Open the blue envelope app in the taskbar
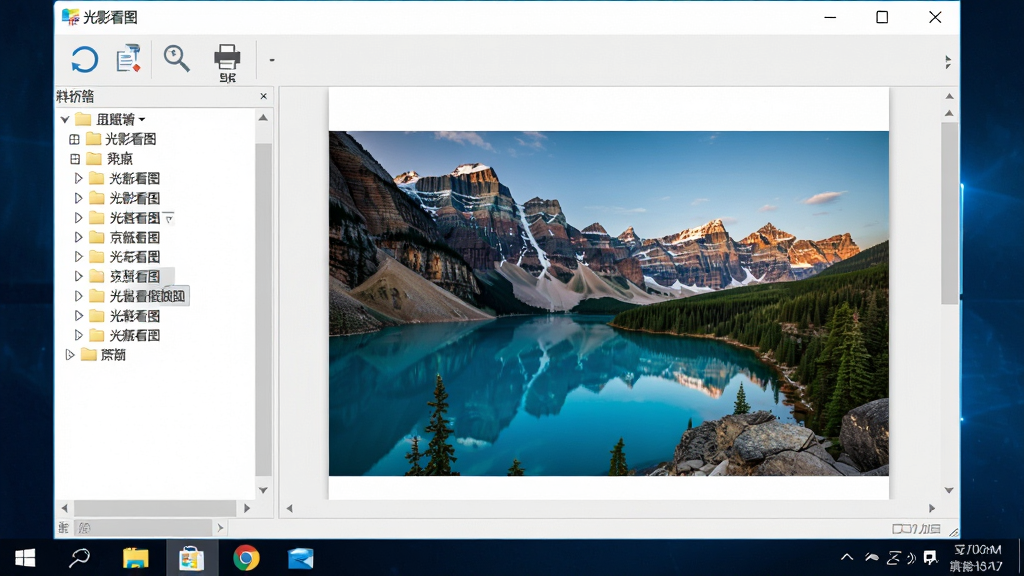Image resolution: width=1024 pixels, height=576 pixels. coord(301,558)
